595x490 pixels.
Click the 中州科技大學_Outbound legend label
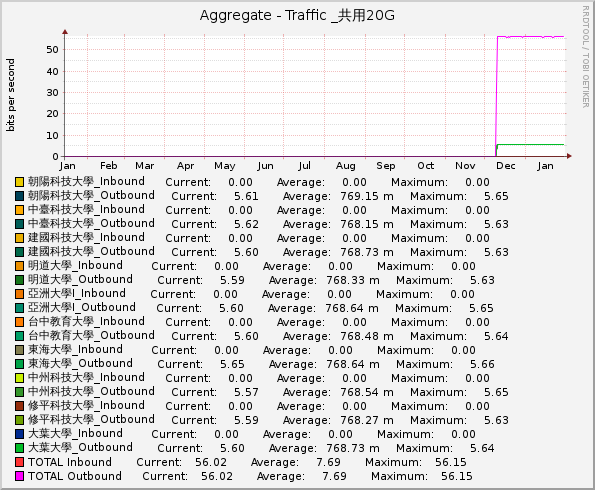point(91,391)
